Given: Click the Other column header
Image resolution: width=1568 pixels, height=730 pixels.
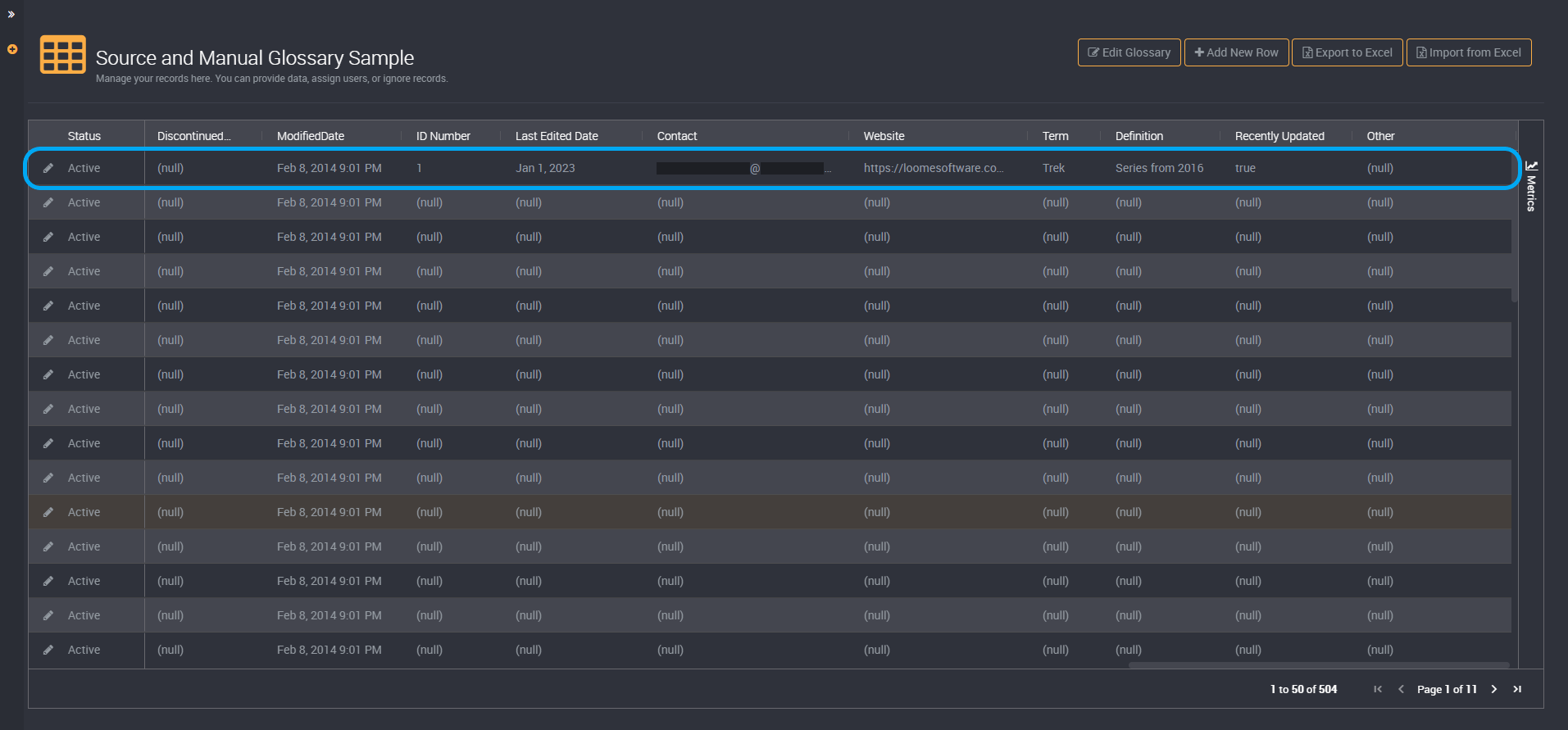Looking at the screenshot, I should (x=1380, y=136).
